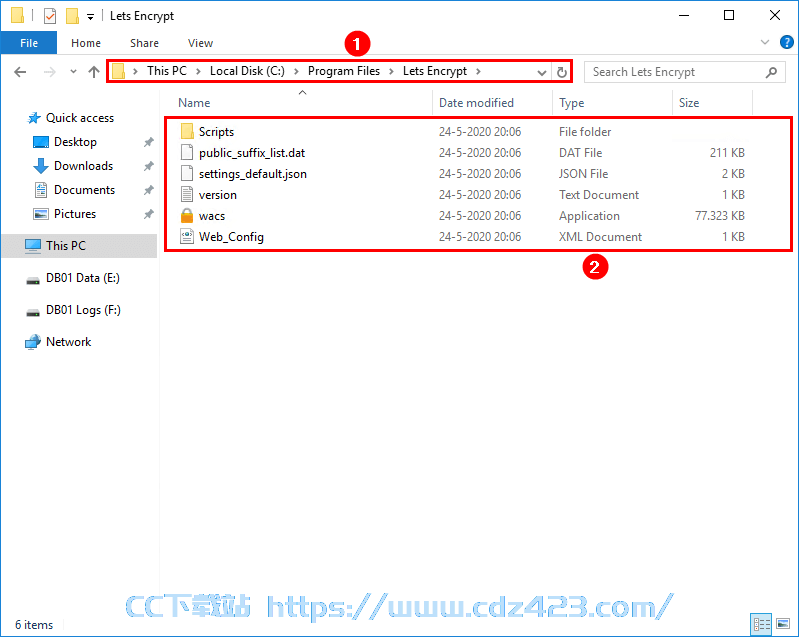Open Pictures in navigation pane
This screenshot has width=799, height=637.
tap(74, 214)
